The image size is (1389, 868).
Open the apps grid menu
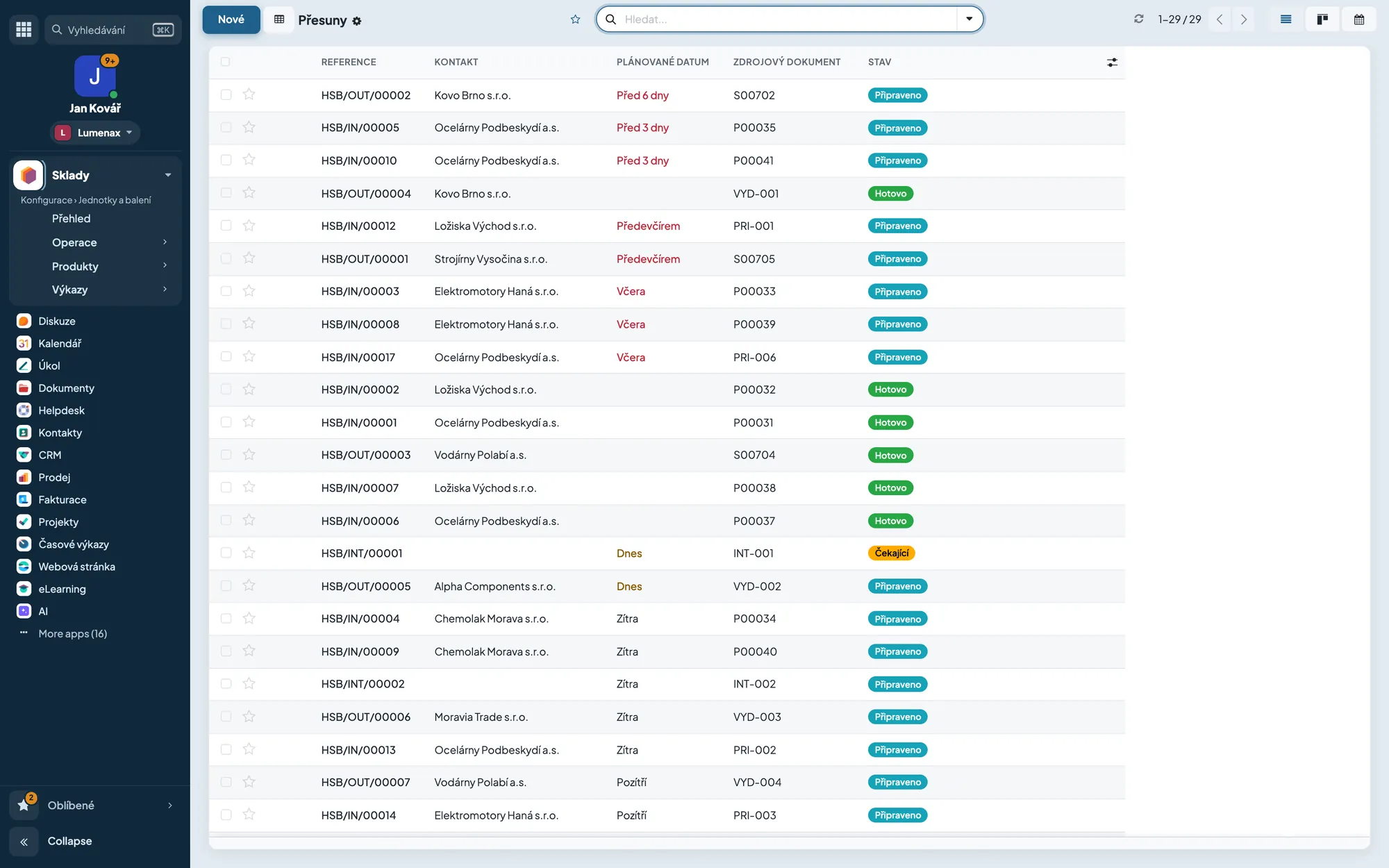click(x=24, y=29)
